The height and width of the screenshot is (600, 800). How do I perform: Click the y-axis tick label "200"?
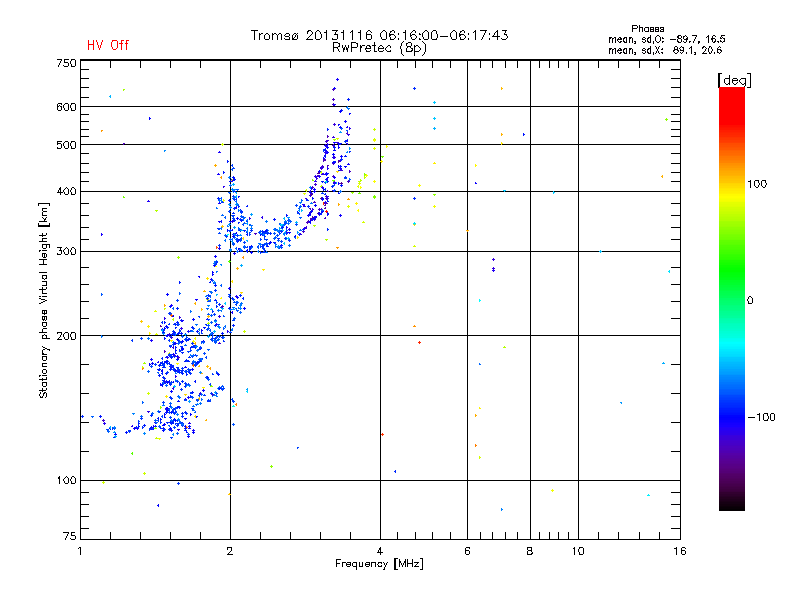[x=66, y=336]
